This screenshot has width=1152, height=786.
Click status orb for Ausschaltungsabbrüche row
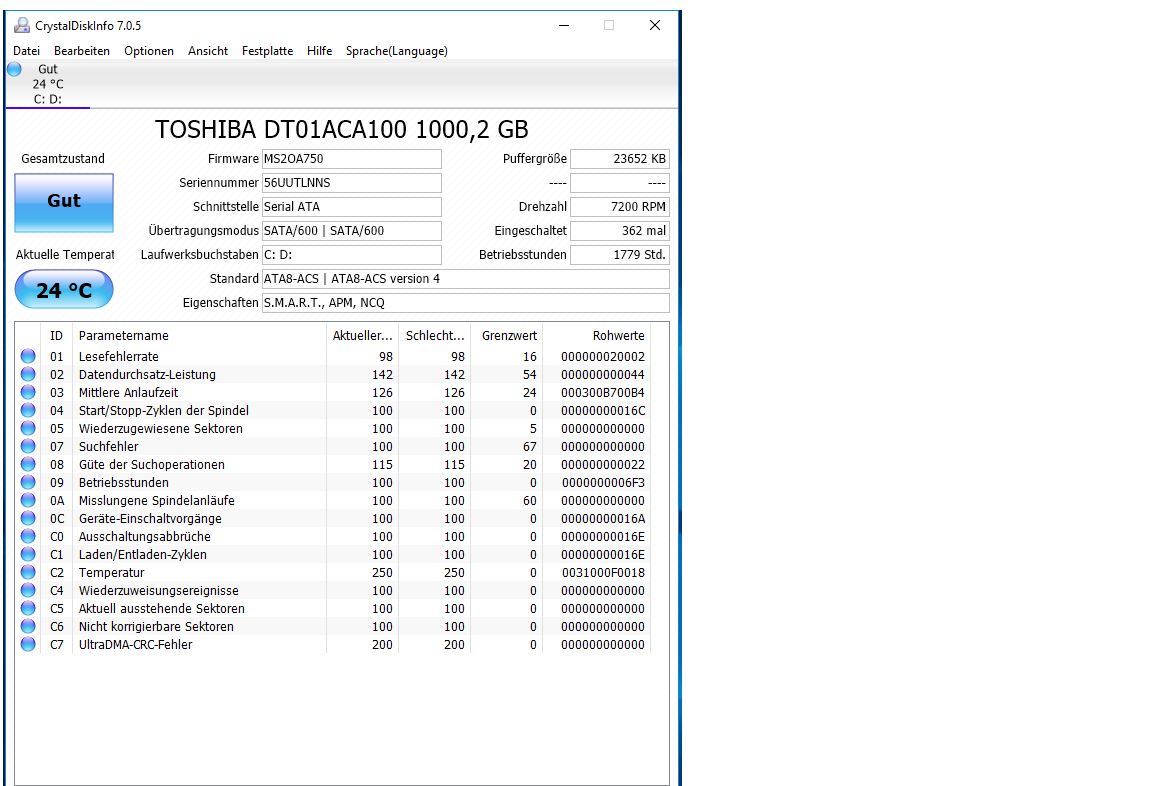coord(28,536)
